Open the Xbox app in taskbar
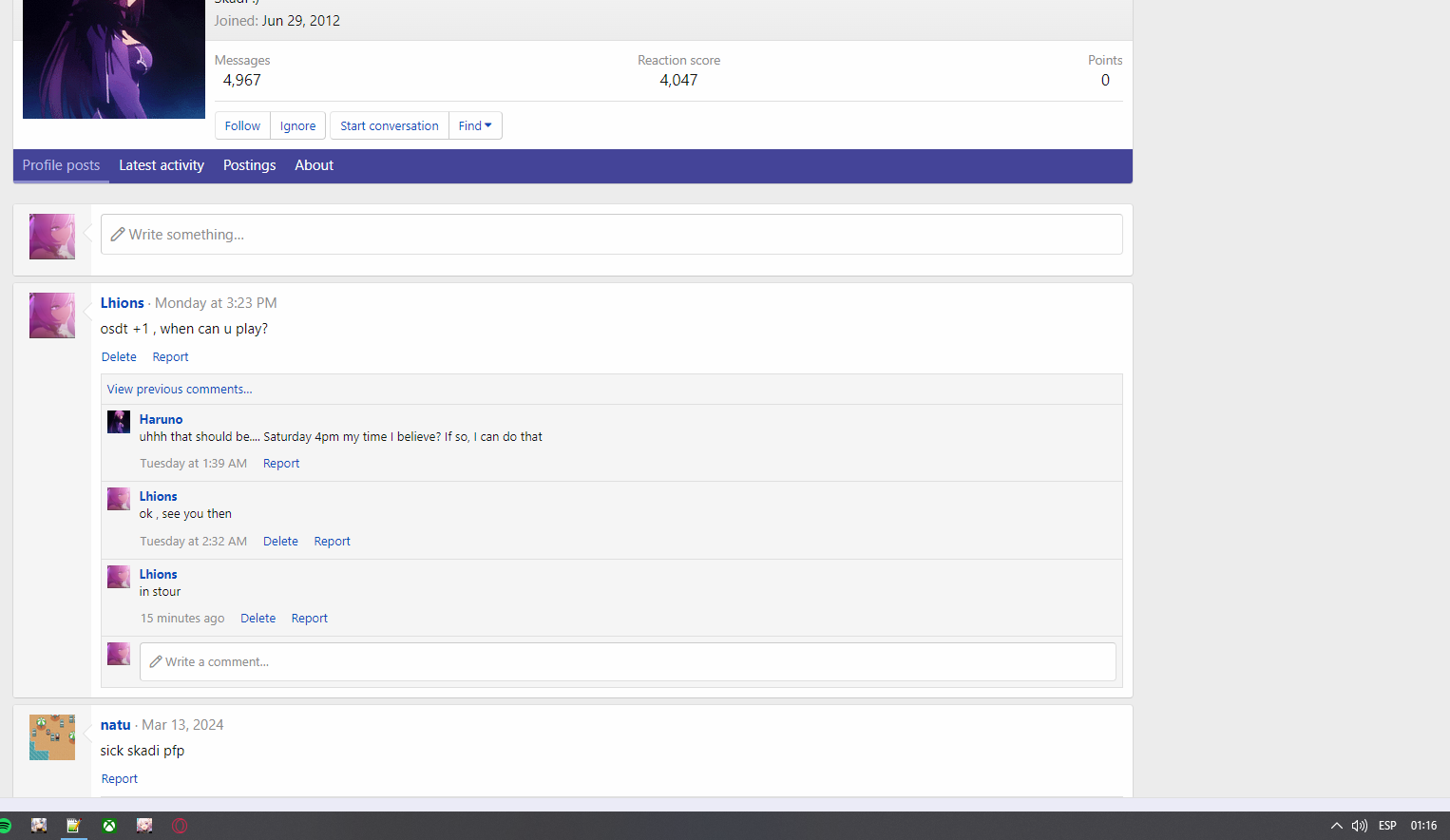This screenshot has height=840, width=1450. [109, 826]
